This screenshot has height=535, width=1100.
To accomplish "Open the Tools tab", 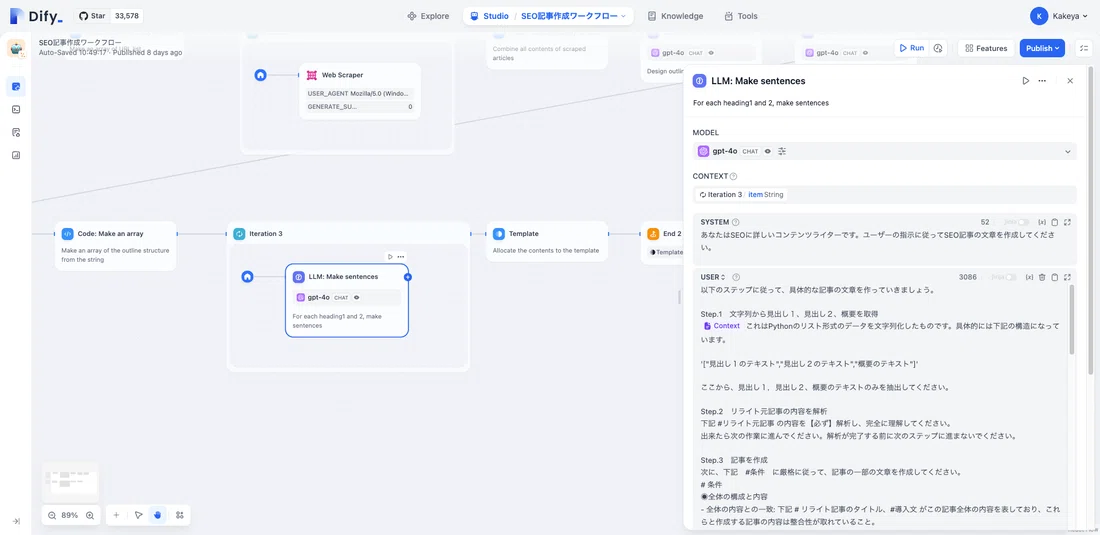I will pyautogui.click(x=741, y=15).
